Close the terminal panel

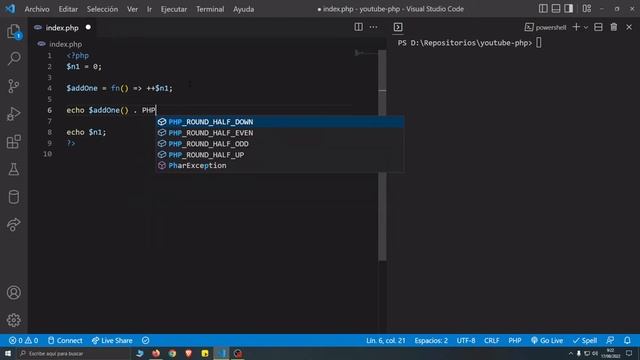629,27
